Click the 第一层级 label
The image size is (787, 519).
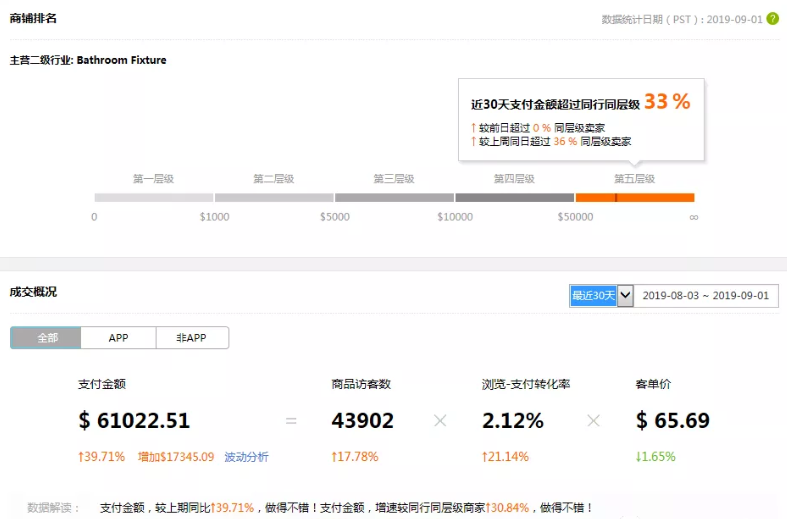pos(153,179)
